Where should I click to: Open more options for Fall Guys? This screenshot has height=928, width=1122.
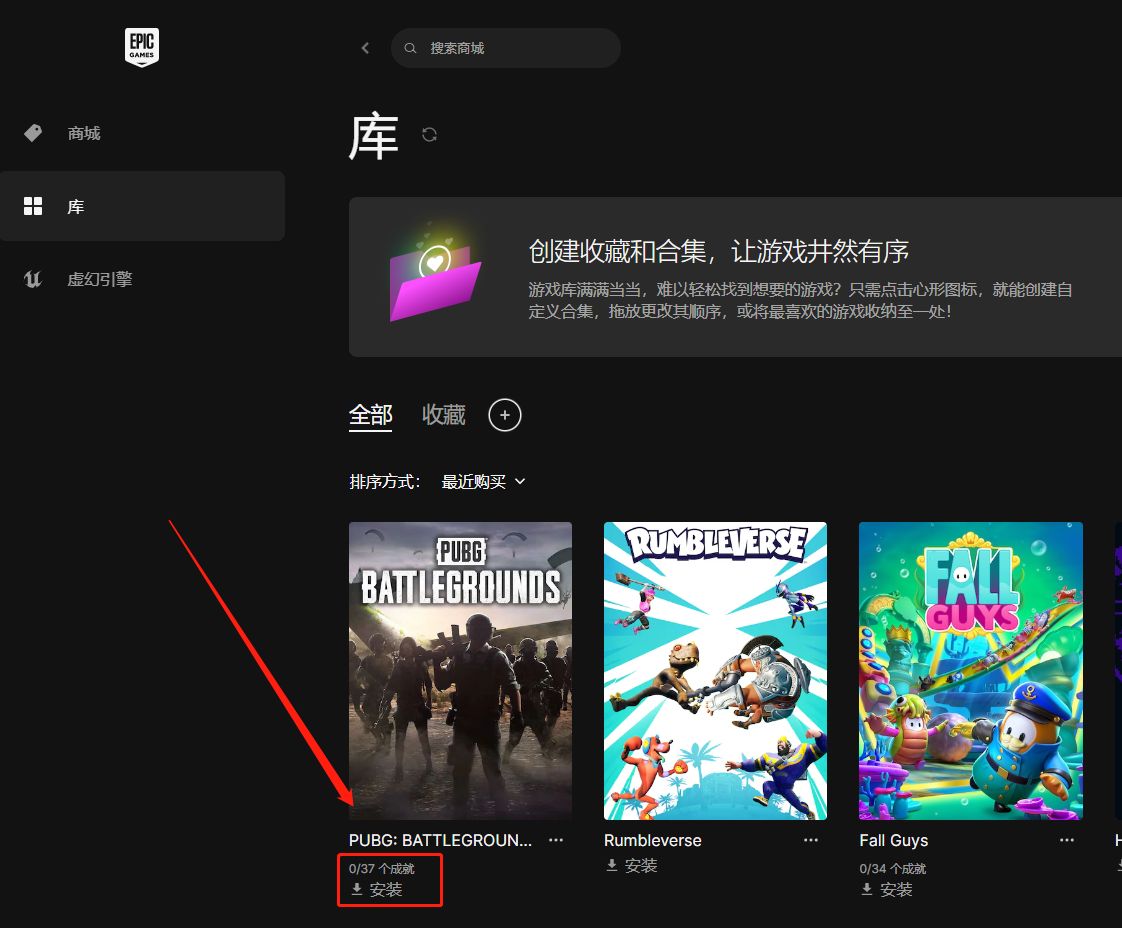click(x=1067, y=841)
